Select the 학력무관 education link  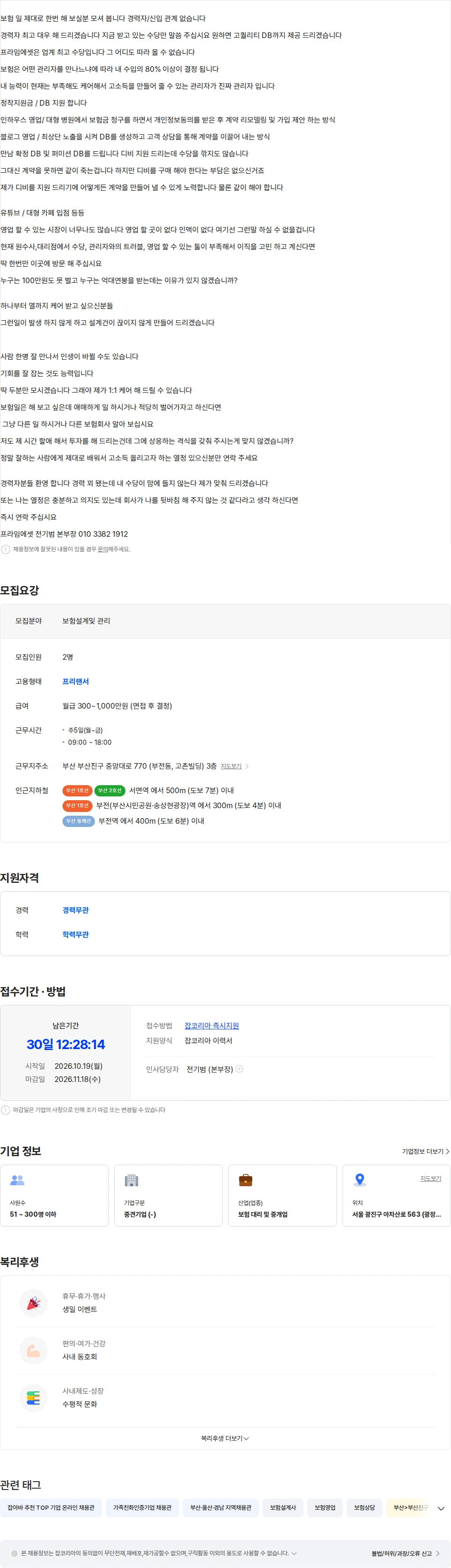click(76, 935)
